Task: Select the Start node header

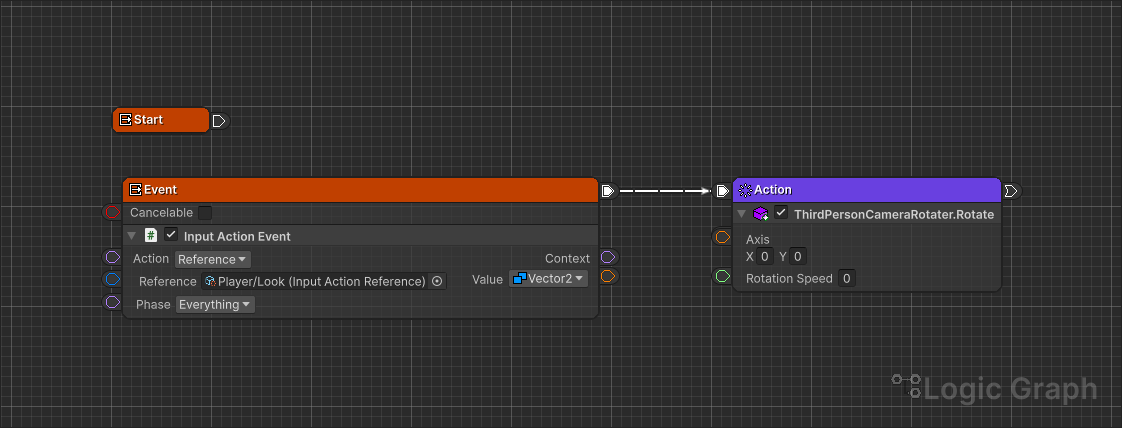Action: [160, 120]
